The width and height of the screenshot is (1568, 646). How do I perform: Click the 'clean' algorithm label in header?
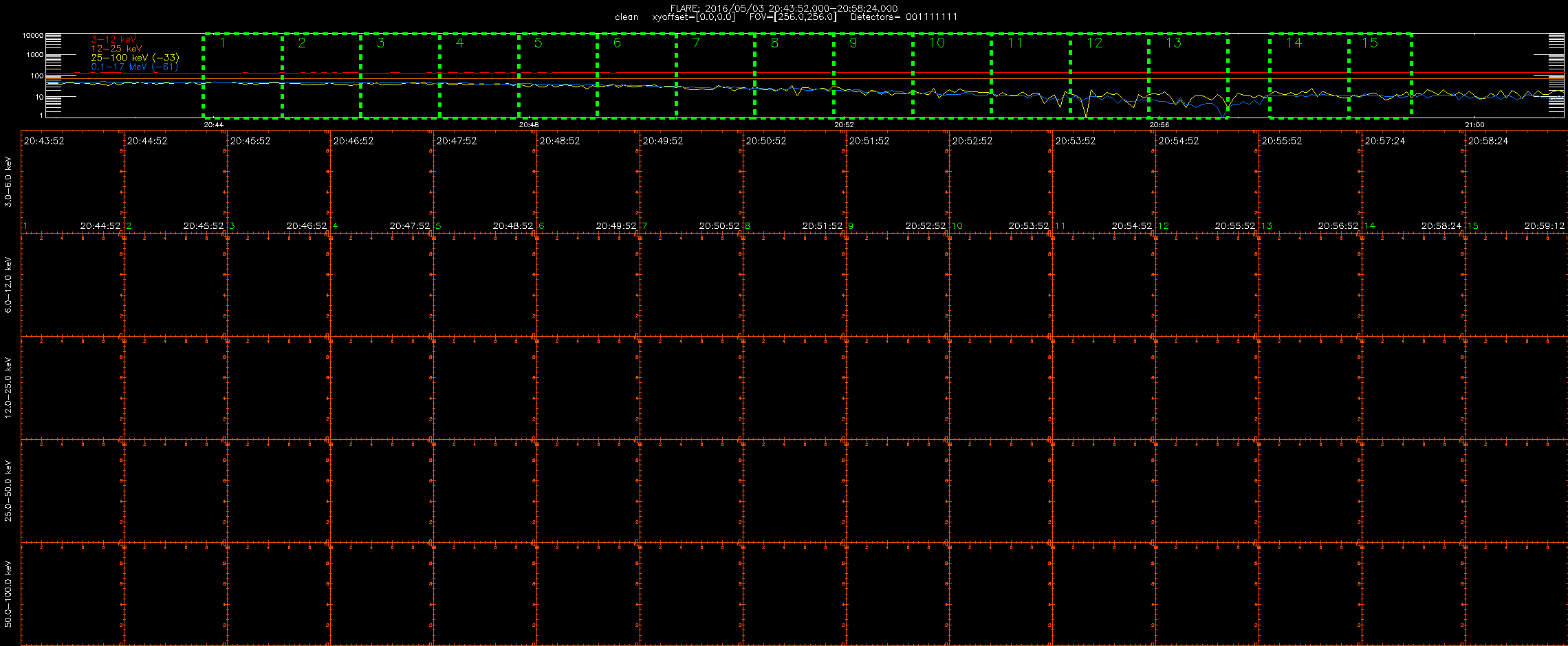coord(627,17)
